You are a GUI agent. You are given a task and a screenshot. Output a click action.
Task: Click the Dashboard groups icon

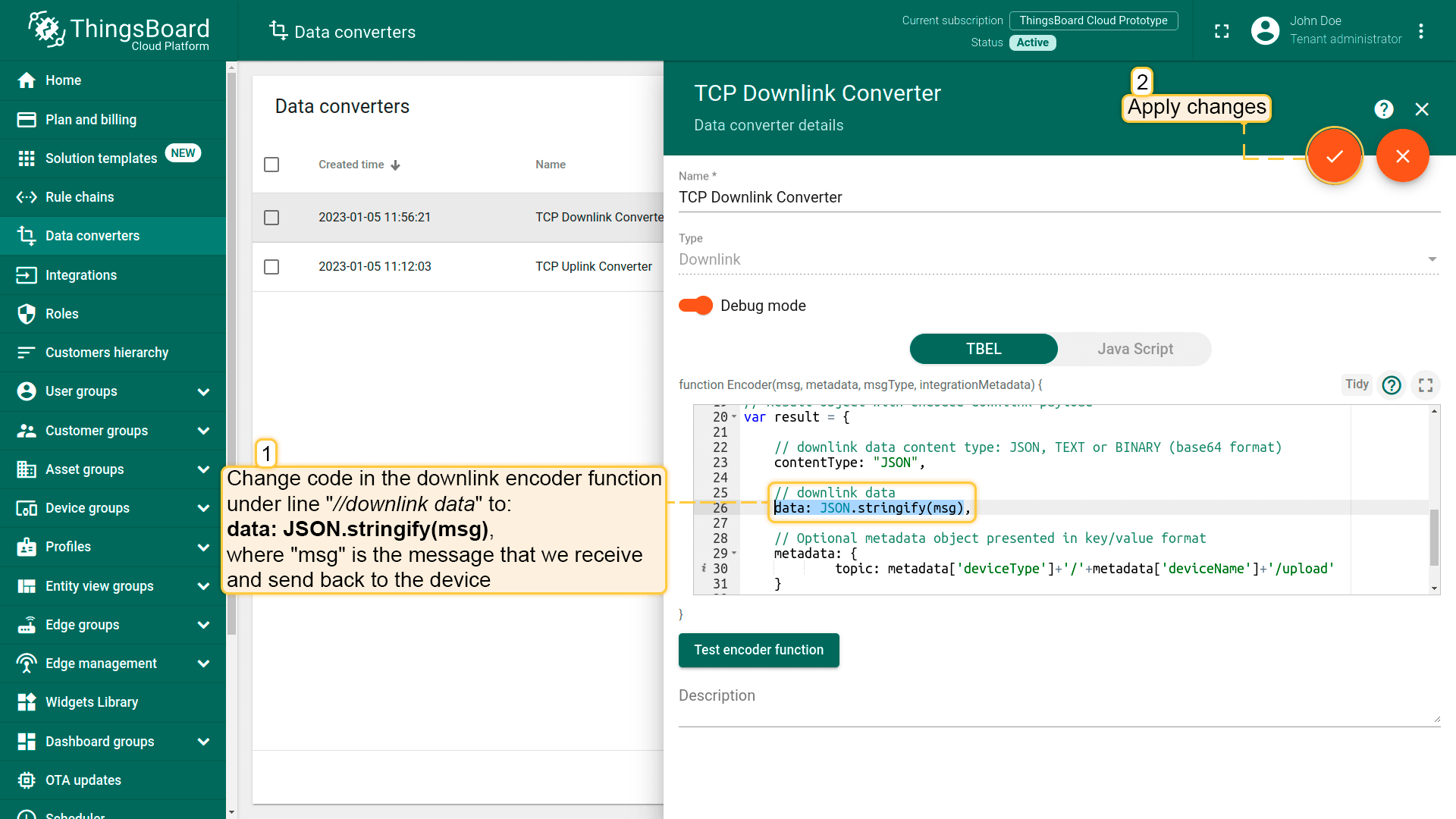click(x=27, y=742)
